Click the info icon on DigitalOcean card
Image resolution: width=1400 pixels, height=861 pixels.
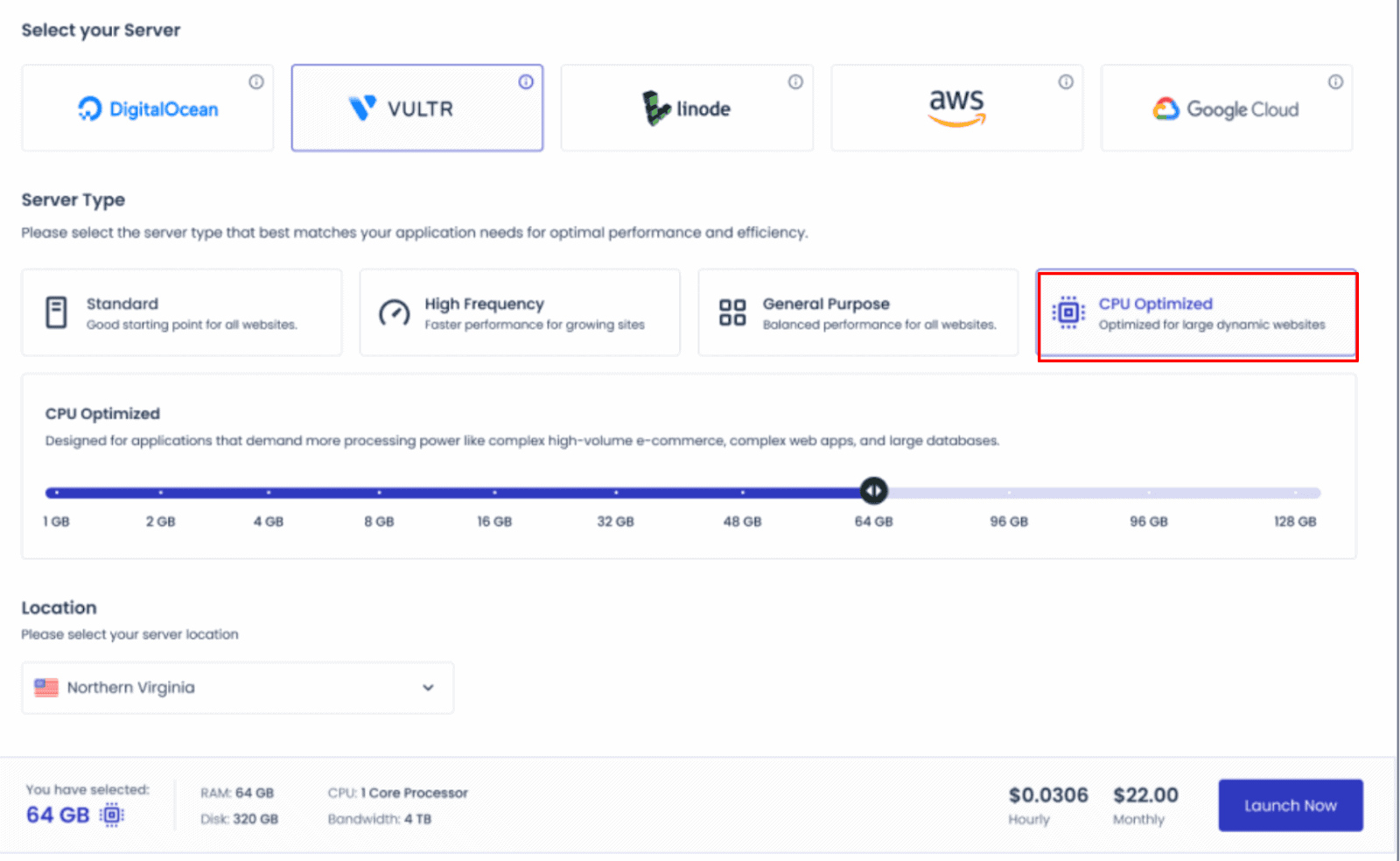tap(255, 81)
